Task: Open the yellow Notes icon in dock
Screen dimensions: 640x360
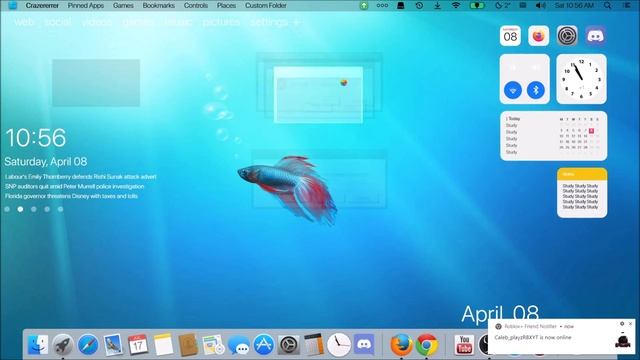Action: pyautogui.click(x=163, y=345)
